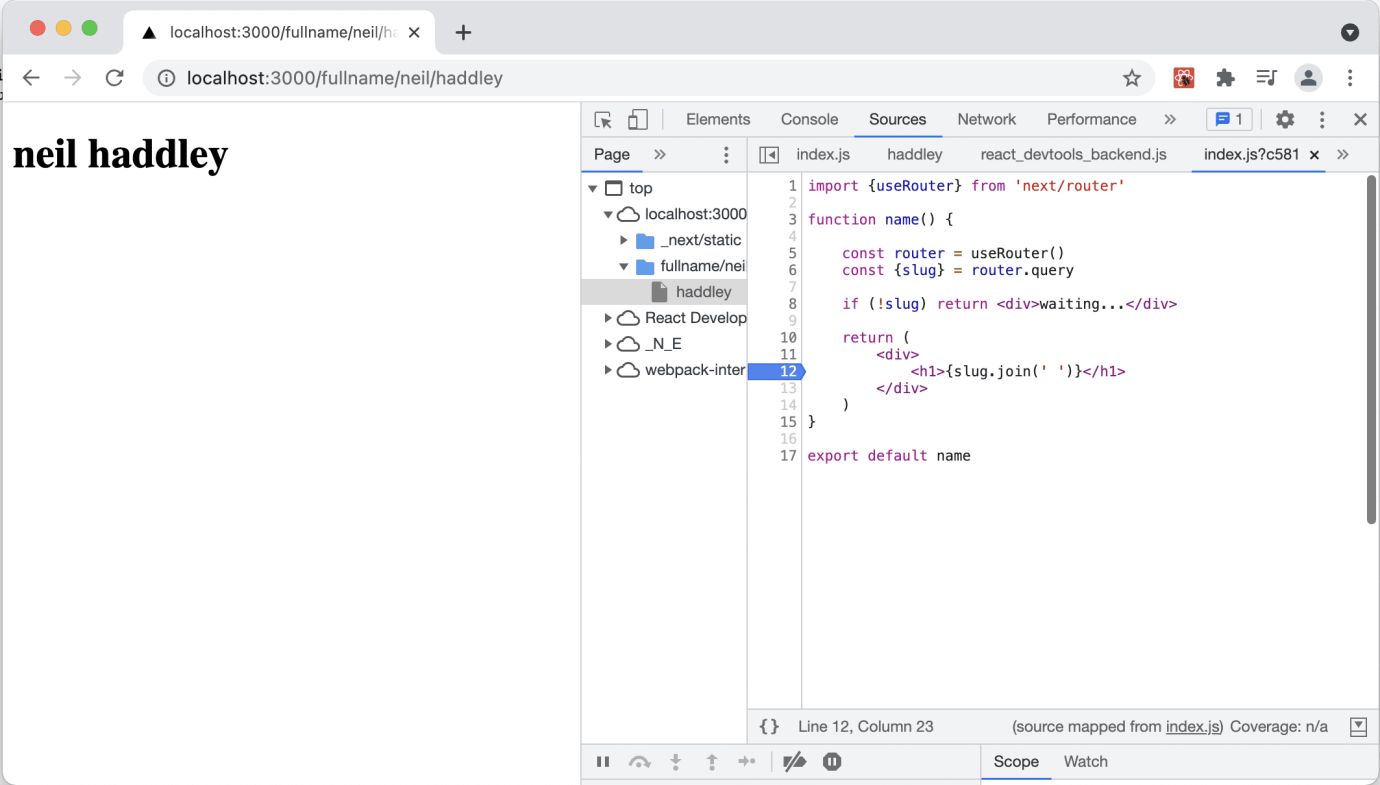Bookmark this page with star icon
The height and width of the screenshot is (785, 1380).
point(1131,78)
